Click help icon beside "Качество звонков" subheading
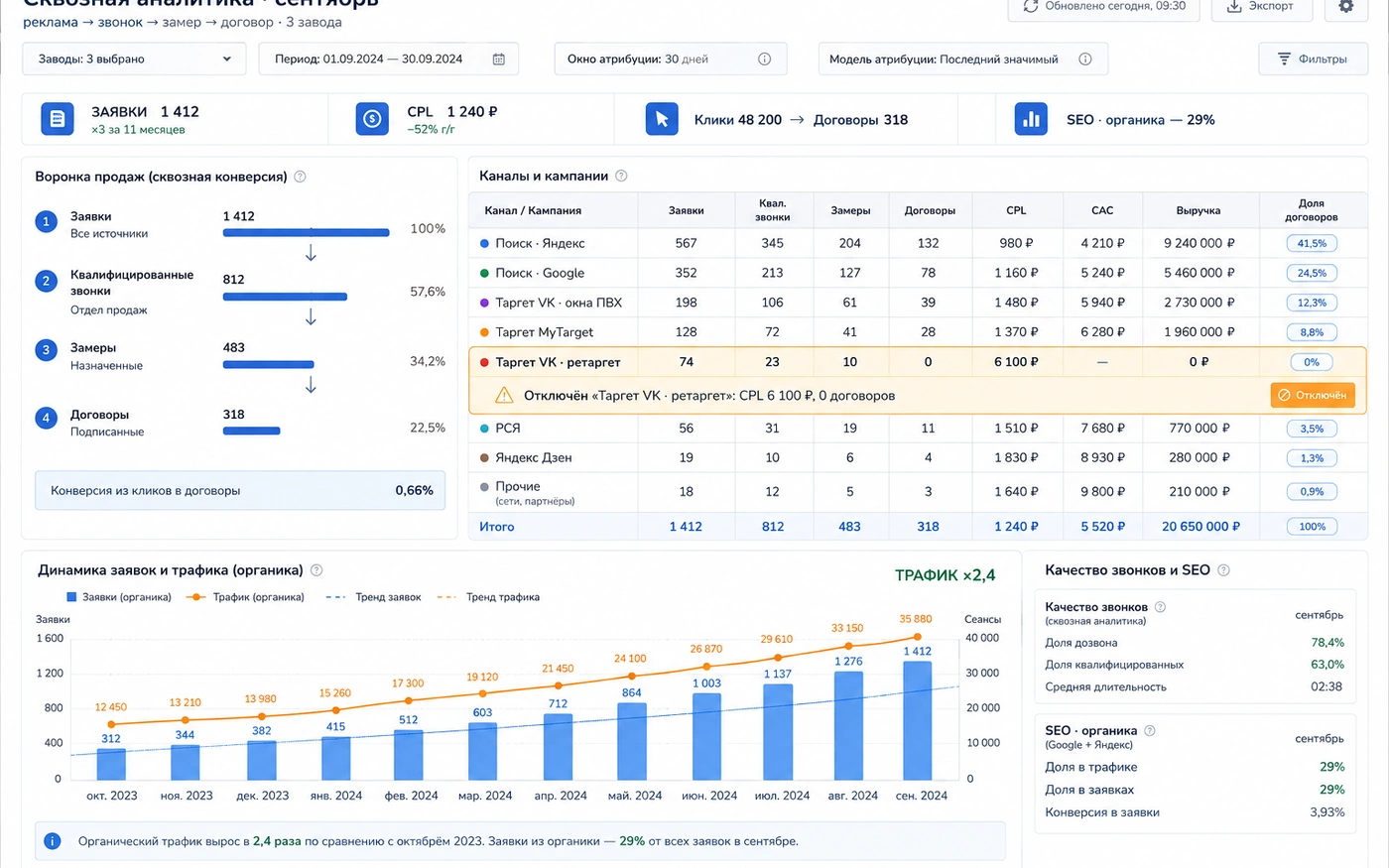The height and width of the screenshot is (868, 1389). point(1160,607)
